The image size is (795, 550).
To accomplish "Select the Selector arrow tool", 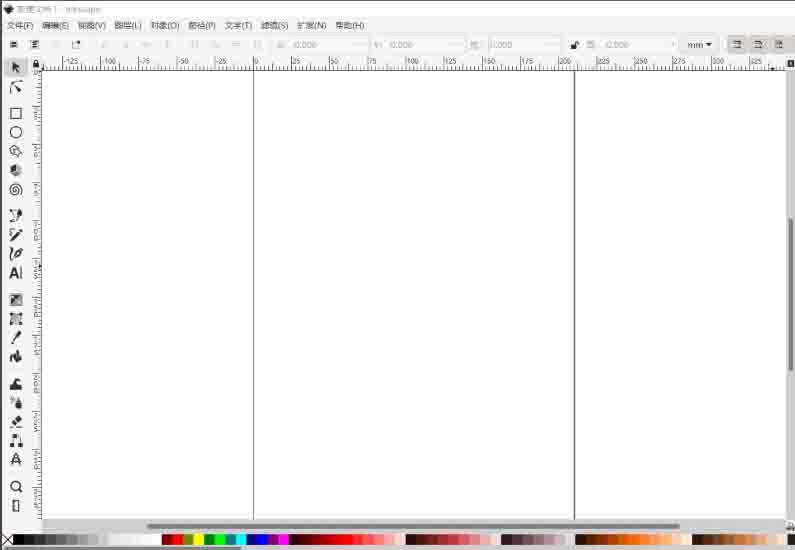I will (16, 67).
